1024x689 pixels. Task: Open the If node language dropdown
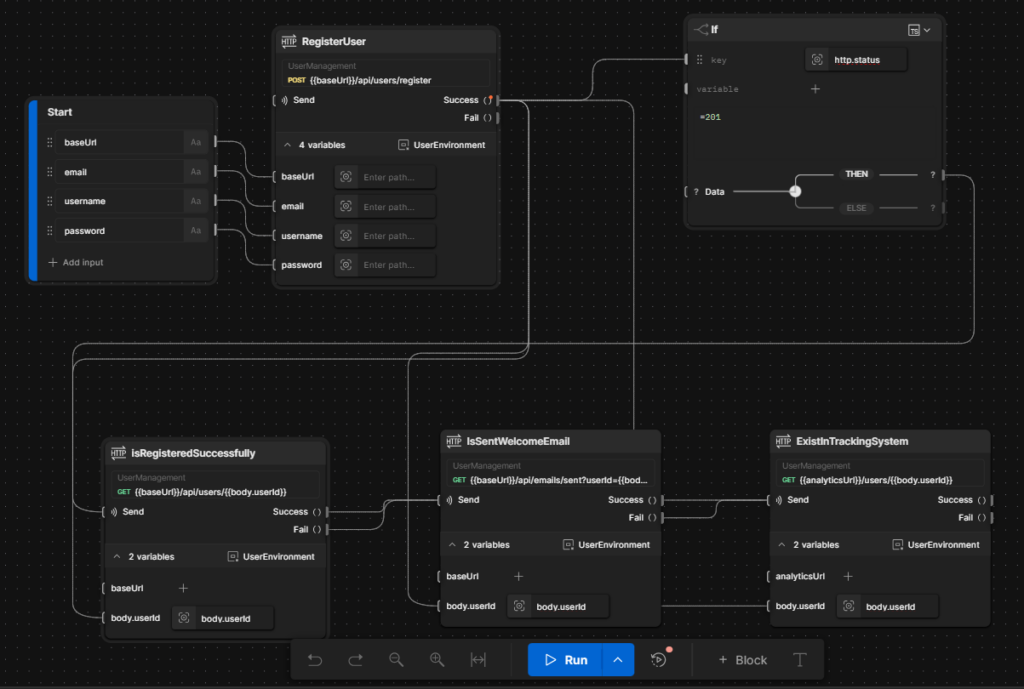pyautogui.click(x=918, y=30)
